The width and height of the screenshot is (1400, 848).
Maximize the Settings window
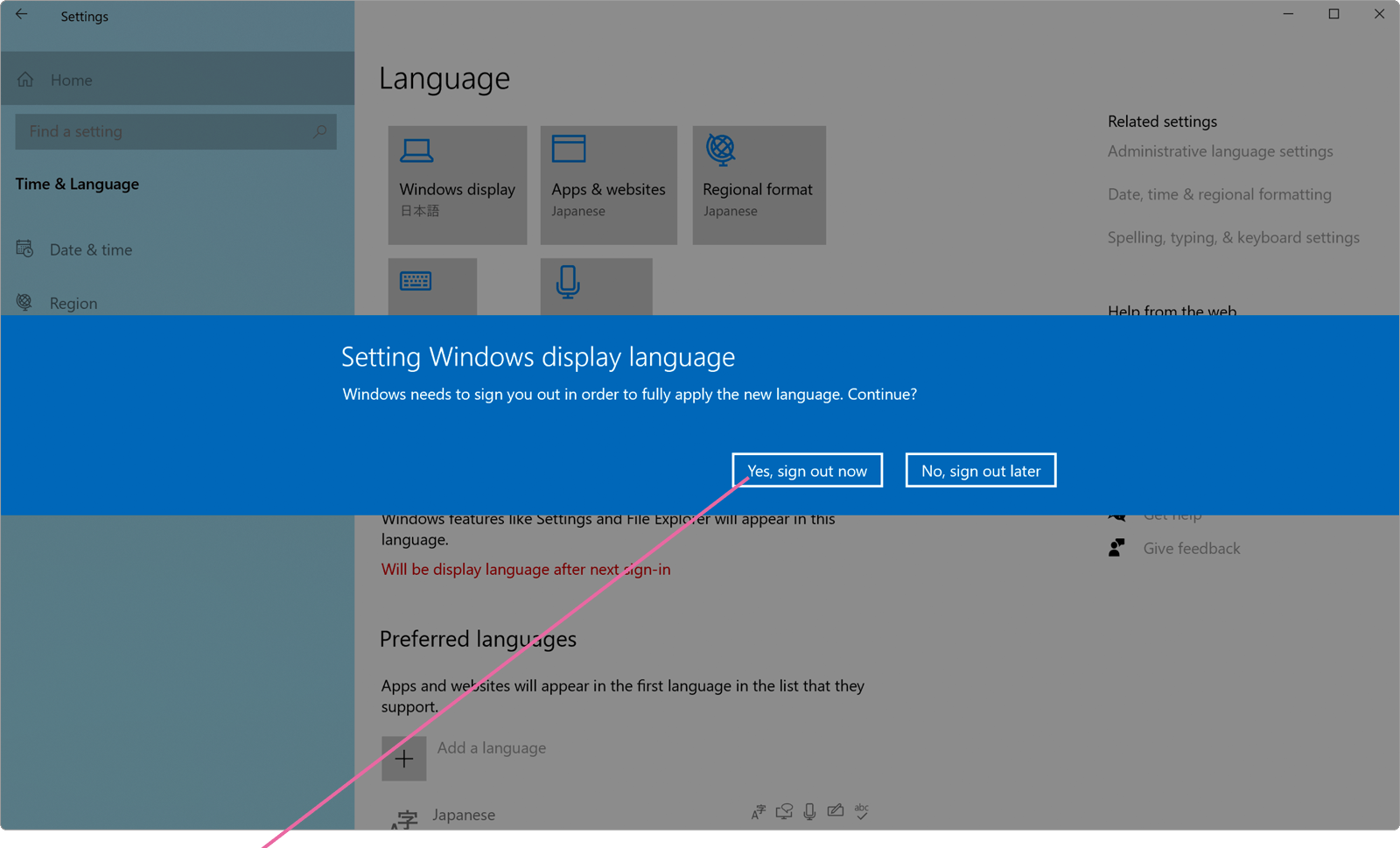point(1333,14)
